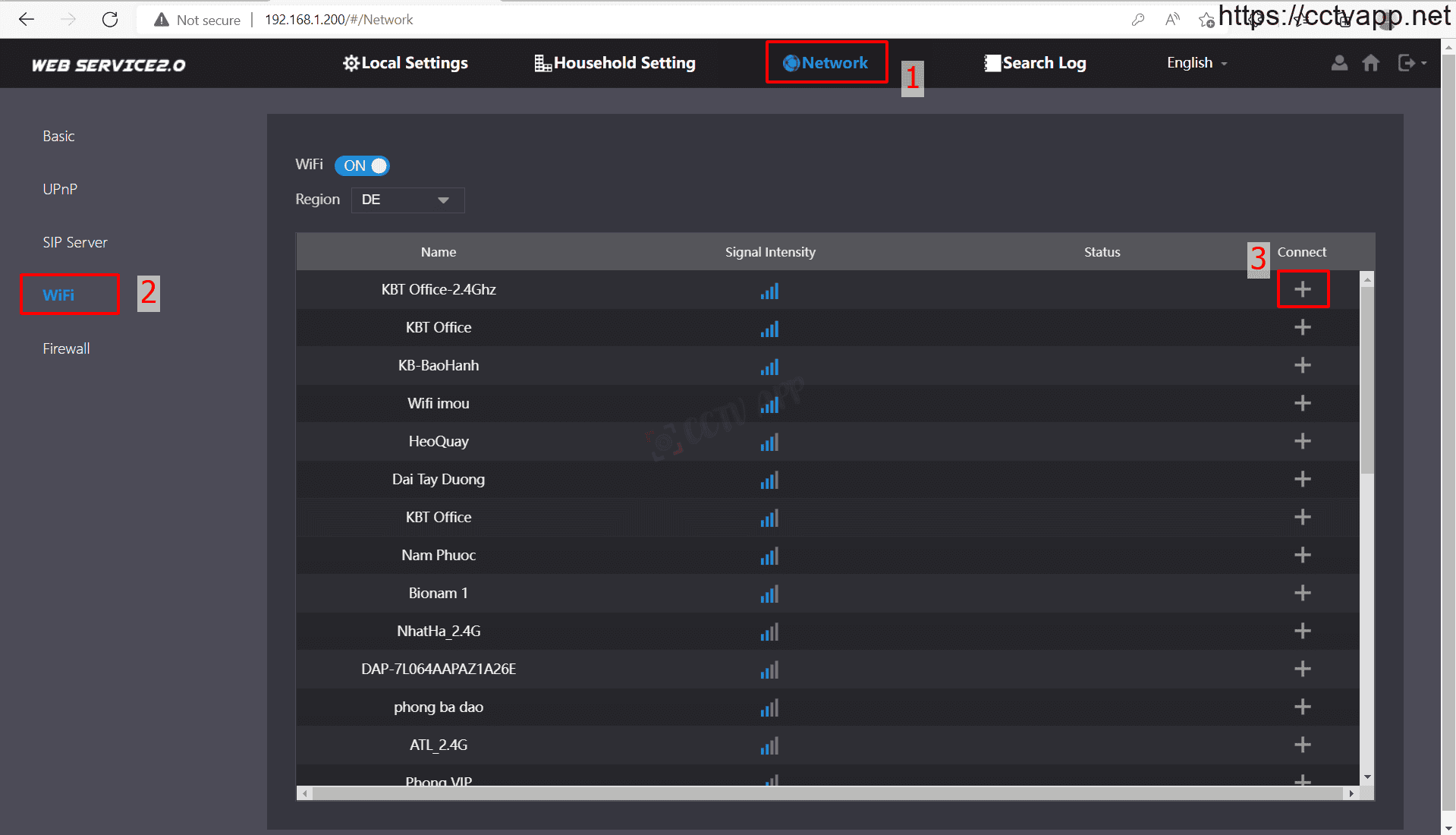Reload page with browser refresh icon
1456x835 pixels.
(110, 20)
